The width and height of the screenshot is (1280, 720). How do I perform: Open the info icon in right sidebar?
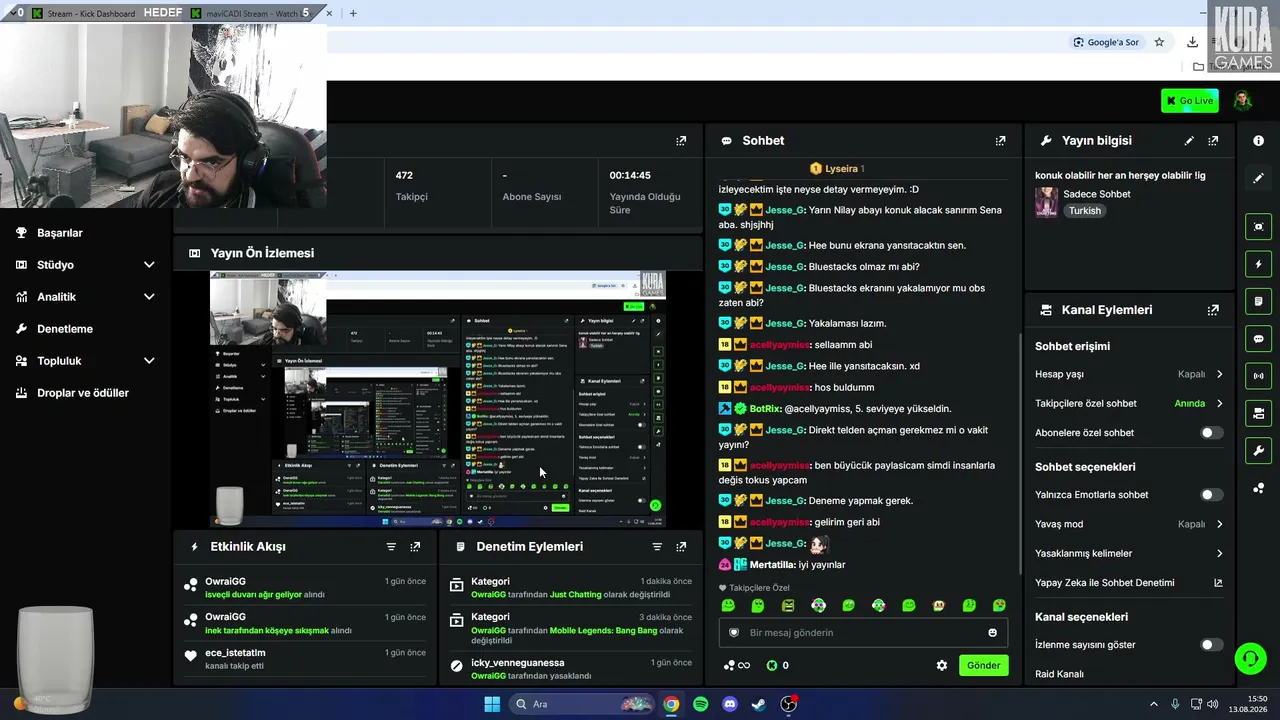click(1258, 141)
